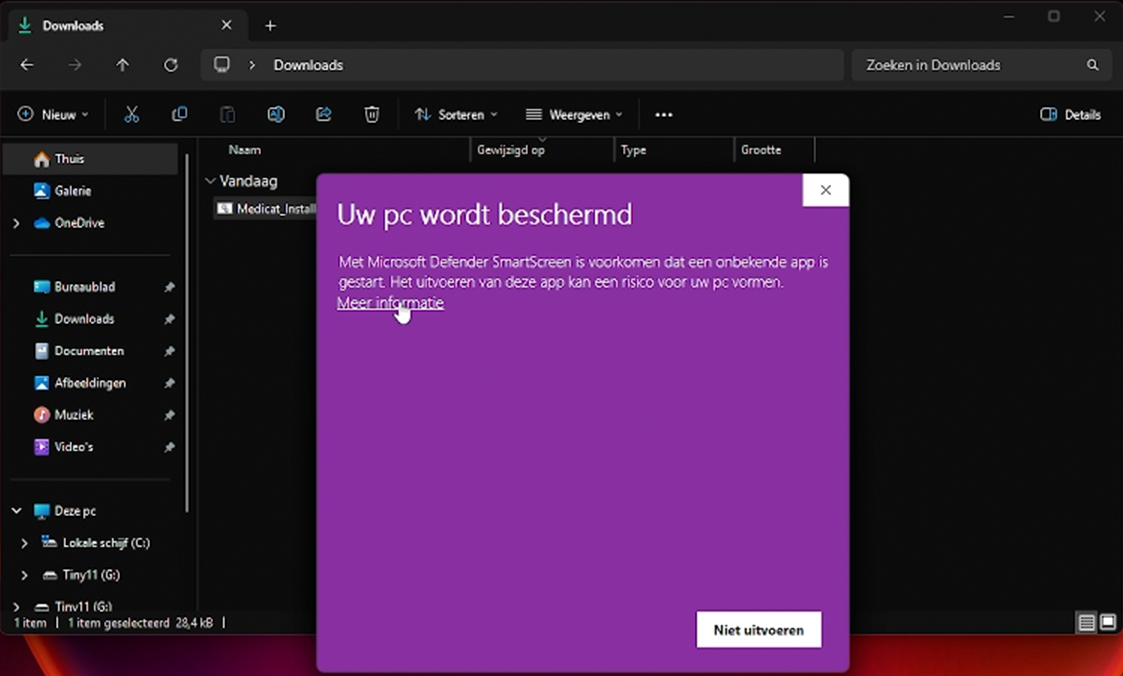Expand the Tiny11 (G:) node under Lokale schijf
The height and width of the screenshot is (676, 1123).
point(24,575)
